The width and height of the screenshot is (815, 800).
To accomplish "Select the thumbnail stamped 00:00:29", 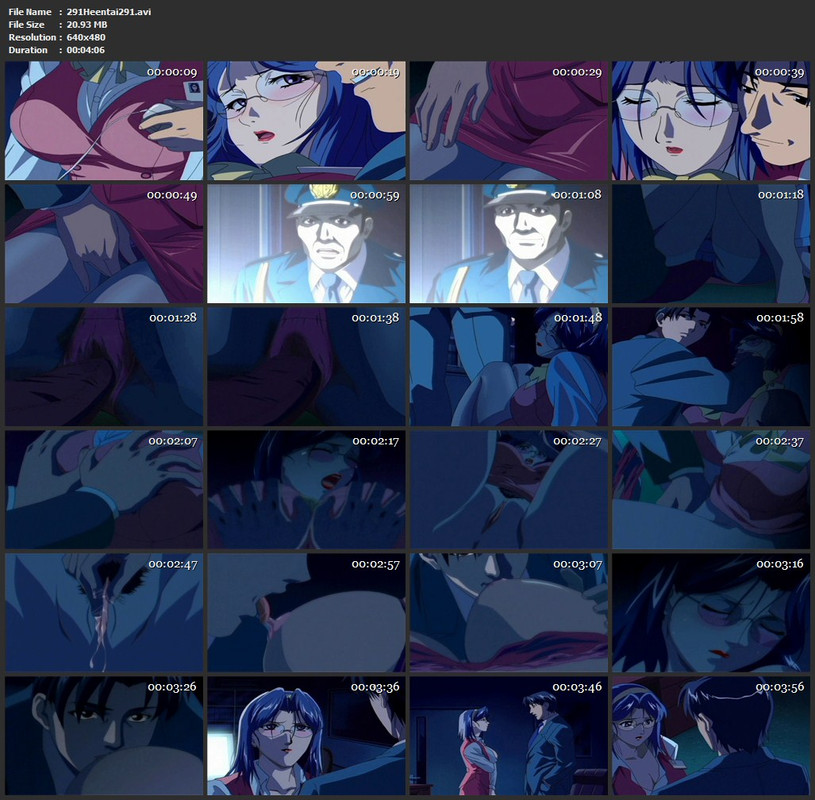I will pos(509,121).
